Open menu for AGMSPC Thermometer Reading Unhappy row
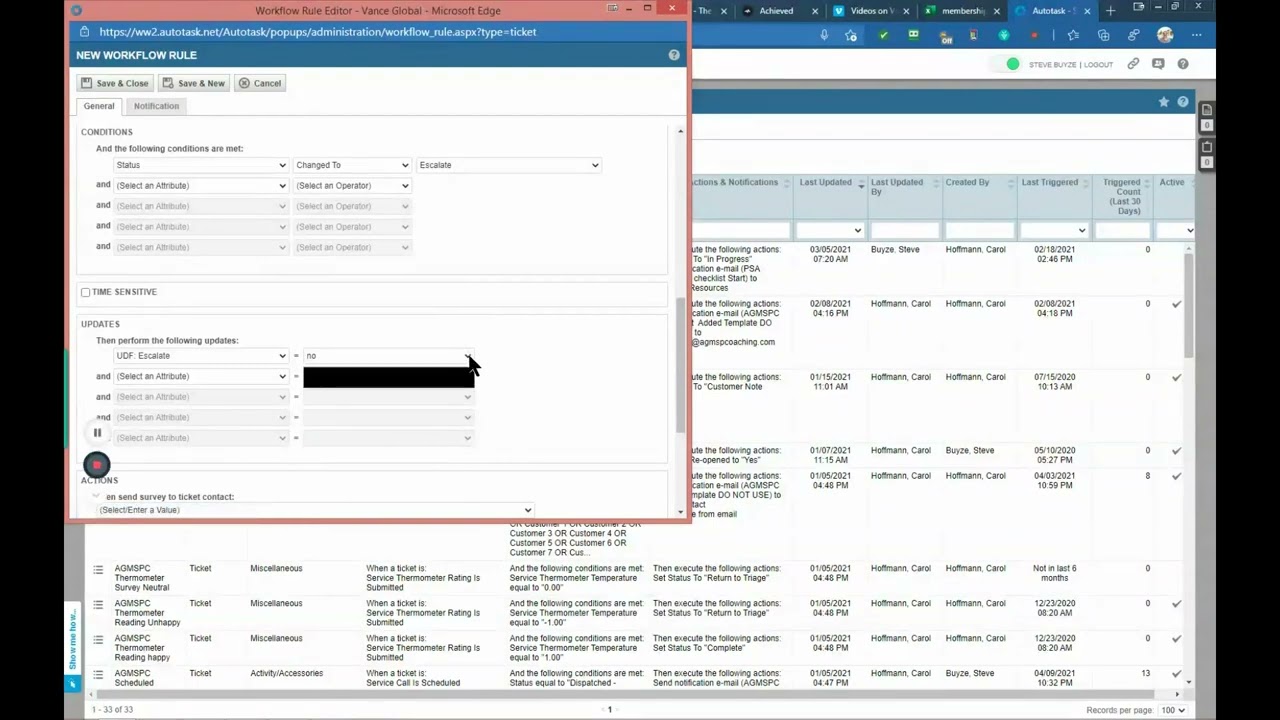 point(98,605)
